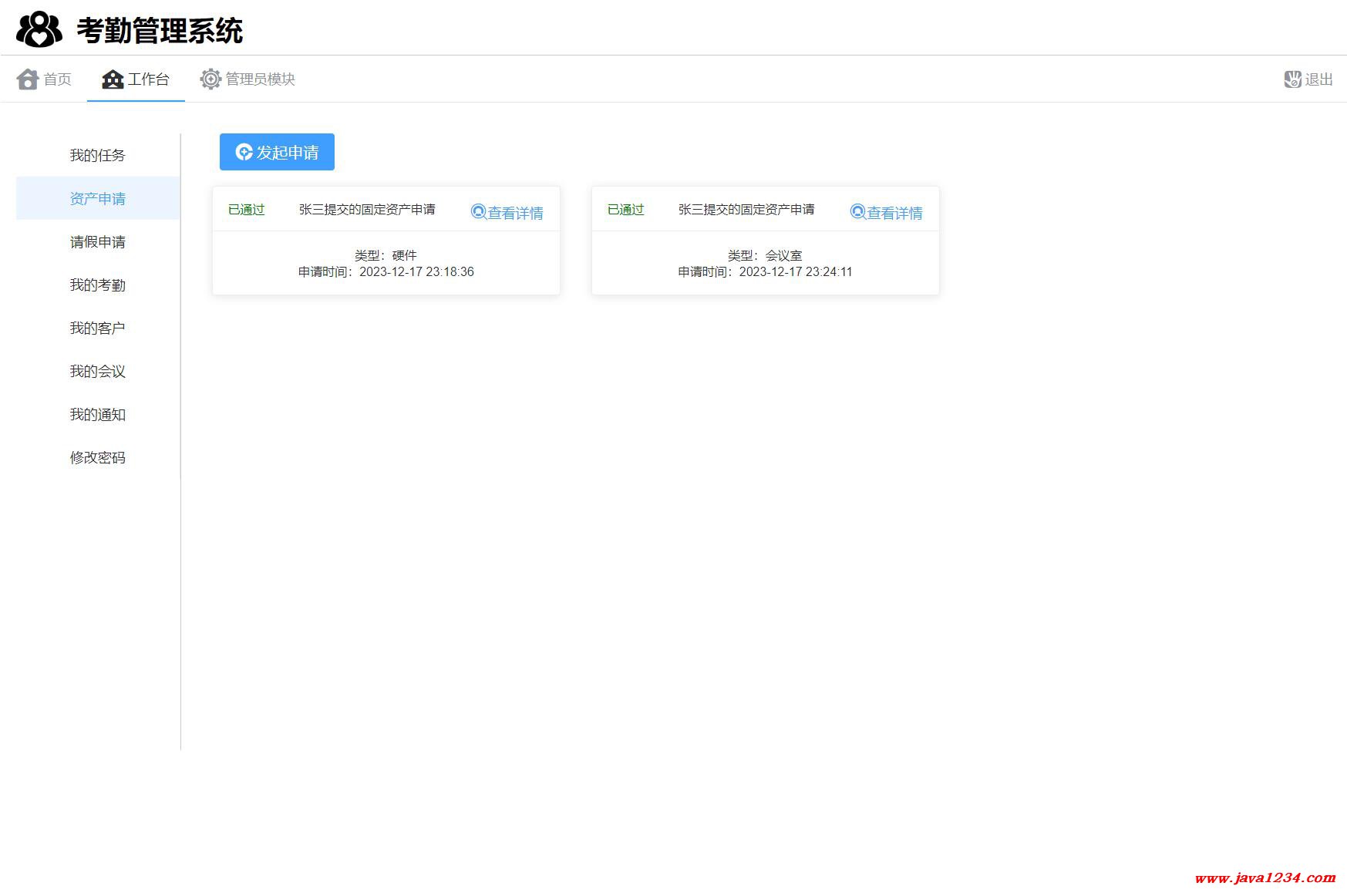Click title of the 硬件 application card
Image resolution: width=1347 pixels, height=896 pixels.
(x=367, y=210)
